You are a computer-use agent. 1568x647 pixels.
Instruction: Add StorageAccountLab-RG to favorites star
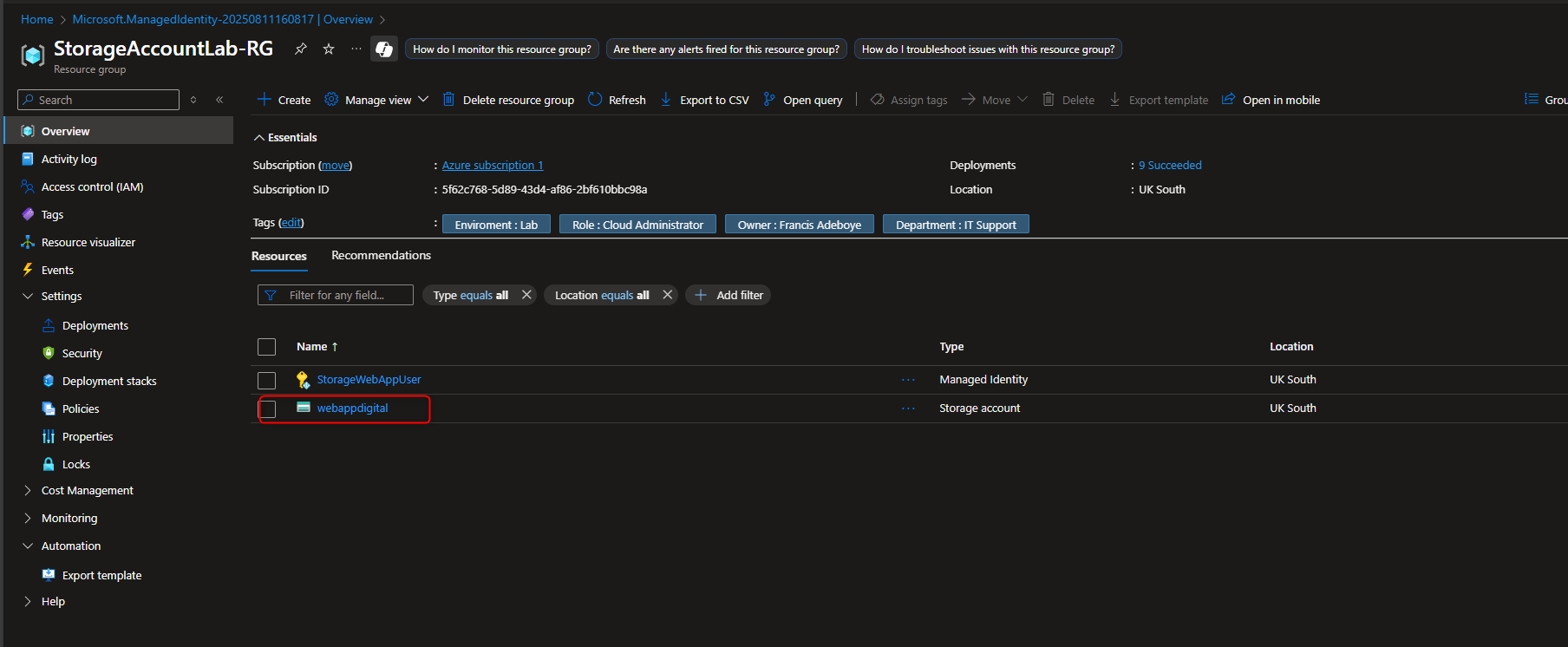(329, 49)
